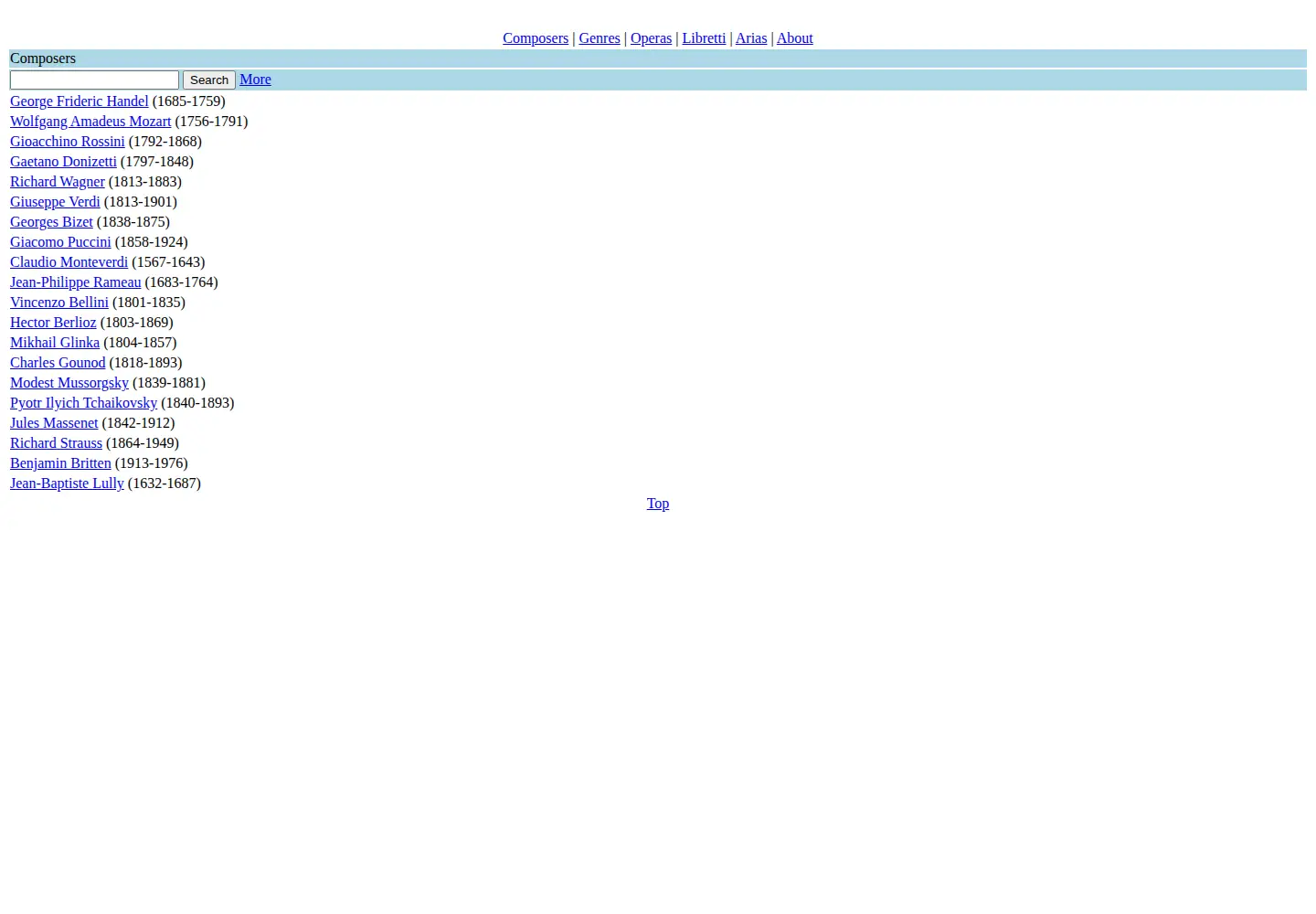View Giacomo Puccini's page
The height and width of the screenshot is (914, 1316).
(60, 242)
